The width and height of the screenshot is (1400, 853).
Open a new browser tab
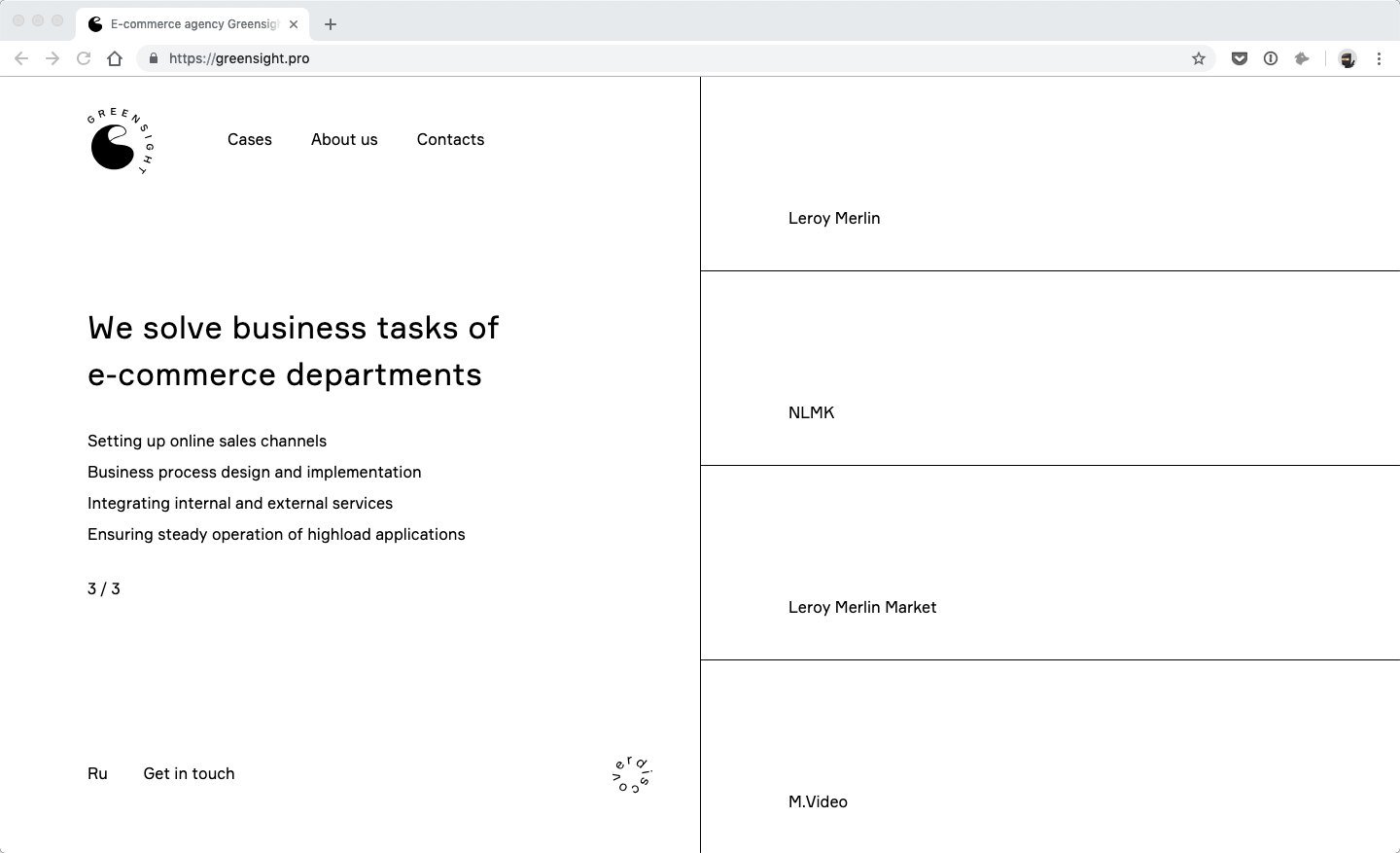click(x=331, y=24)
